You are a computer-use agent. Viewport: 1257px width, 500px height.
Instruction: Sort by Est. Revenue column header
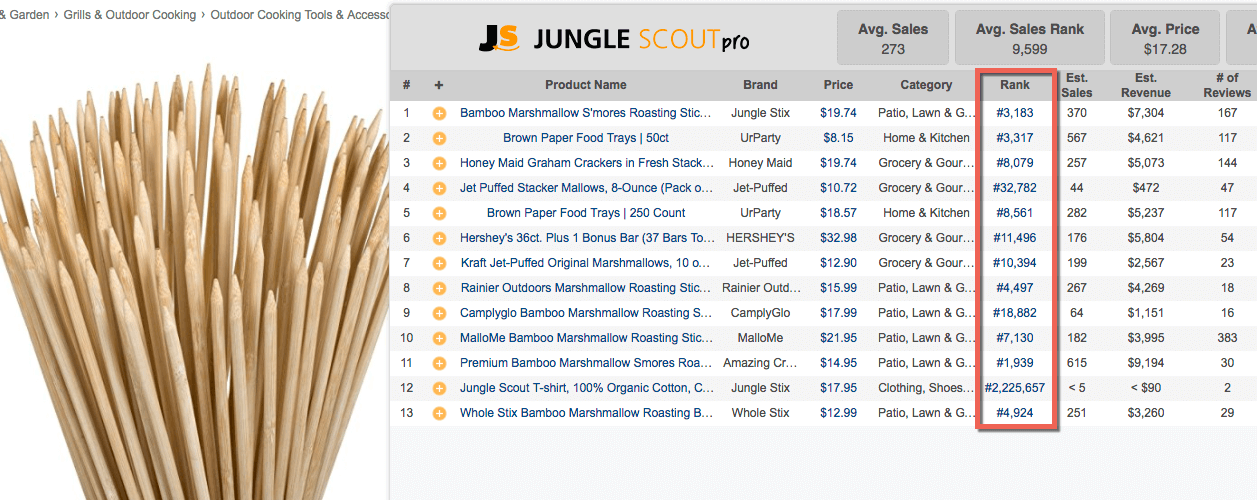pos(1145,85)
